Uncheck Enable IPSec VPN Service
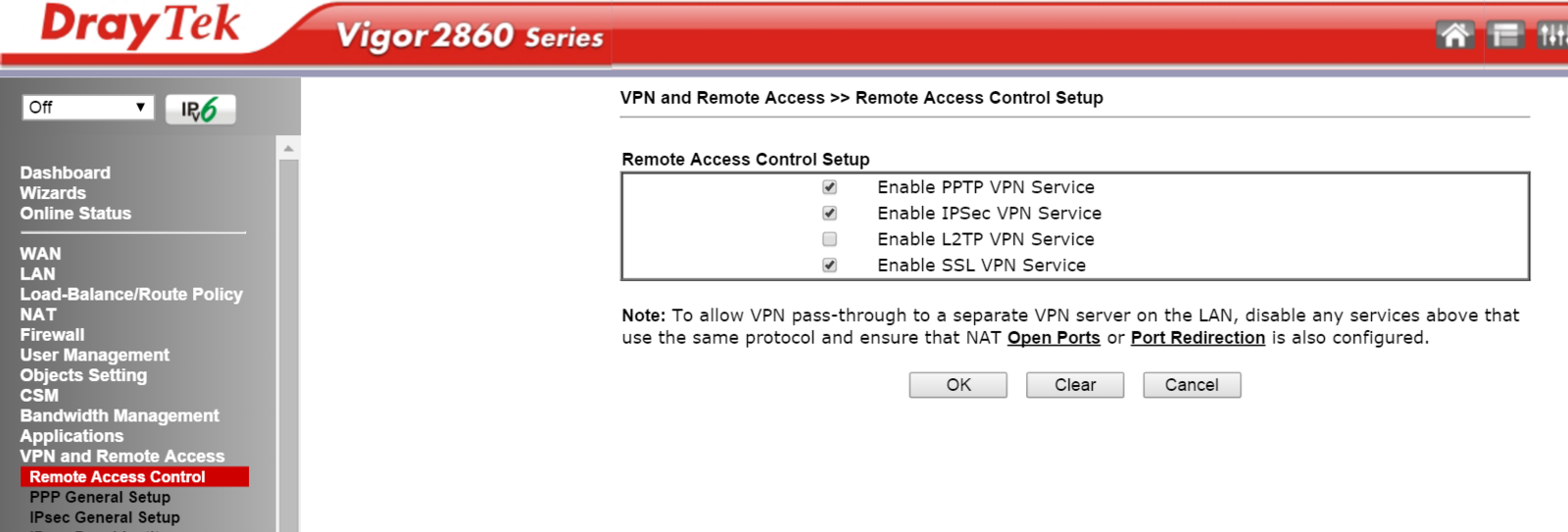Viewport: 1568px width, 532px height. pos(830,214)
